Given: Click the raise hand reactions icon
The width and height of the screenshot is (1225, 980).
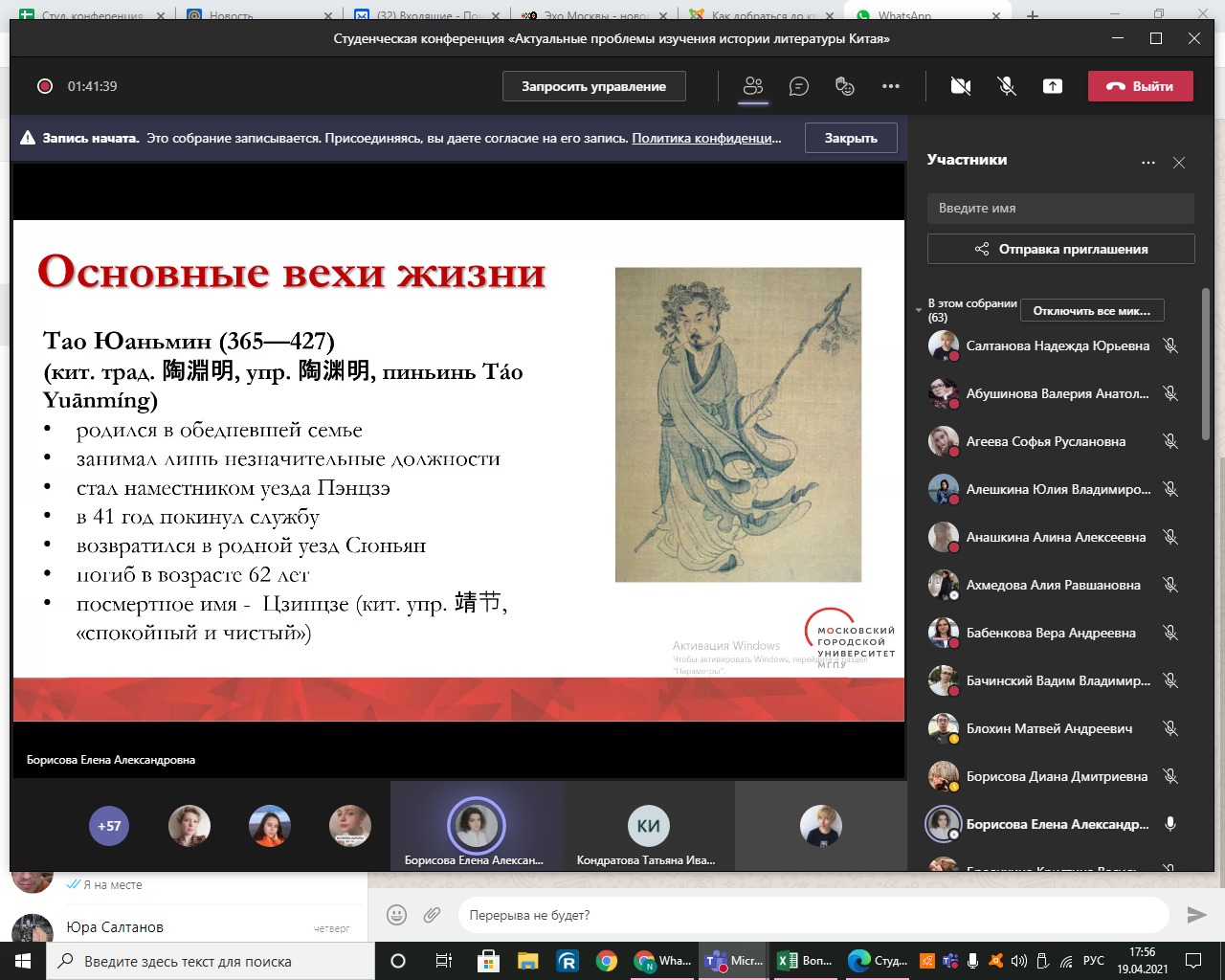Looking at the screenshot, I should click(x=844, y=86).
